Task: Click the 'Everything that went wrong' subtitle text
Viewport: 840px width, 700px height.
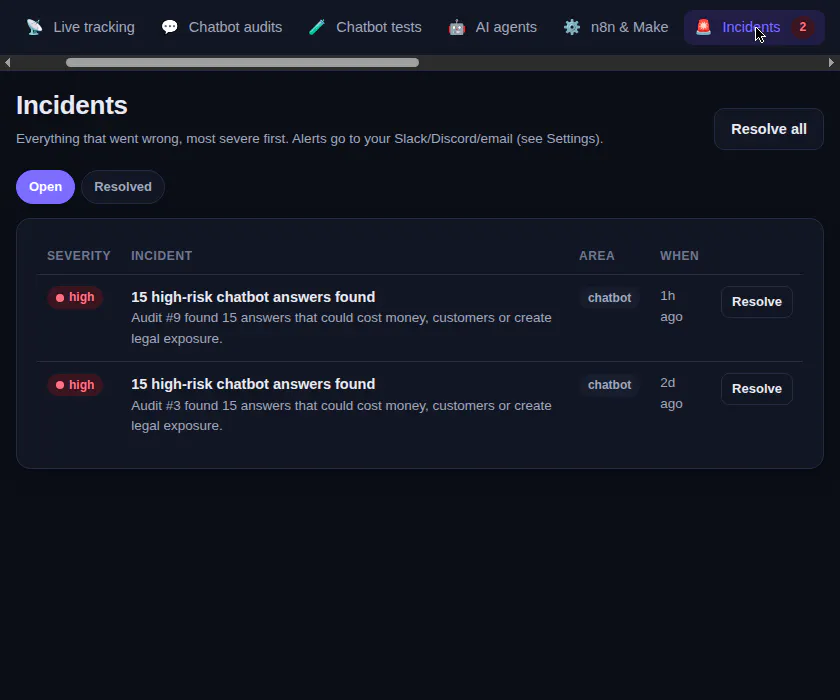Action: click(310, 139)
